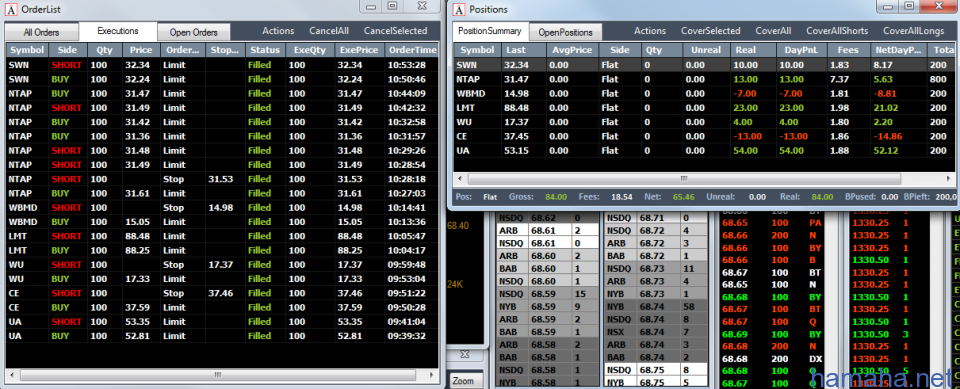Image resolution: width=960 pixels, height=389 pixels.
Task: Select UA row in Positions summary
Action: 705,150
